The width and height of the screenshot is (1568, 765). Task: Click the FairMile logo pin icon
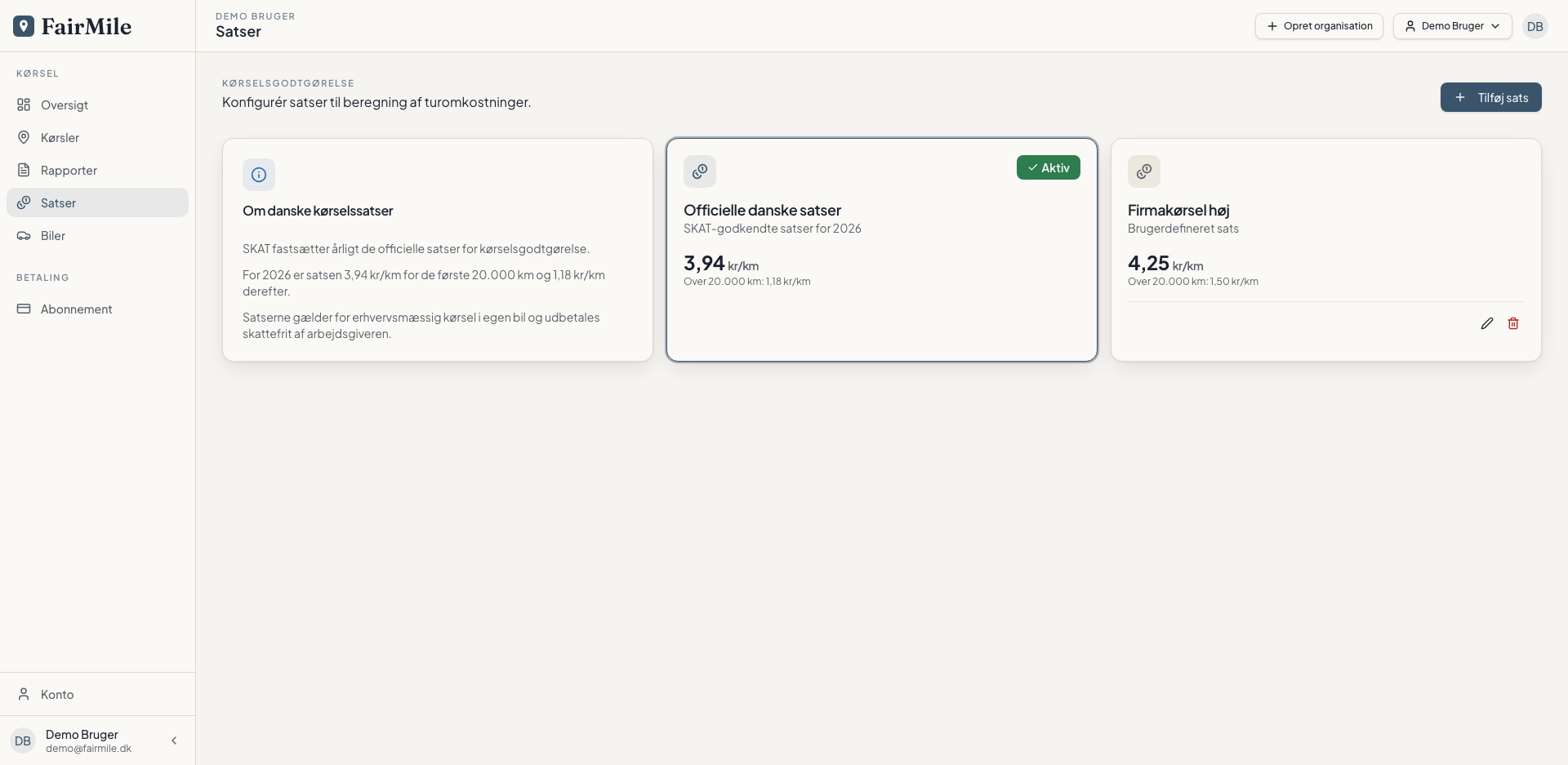(24, 26)
